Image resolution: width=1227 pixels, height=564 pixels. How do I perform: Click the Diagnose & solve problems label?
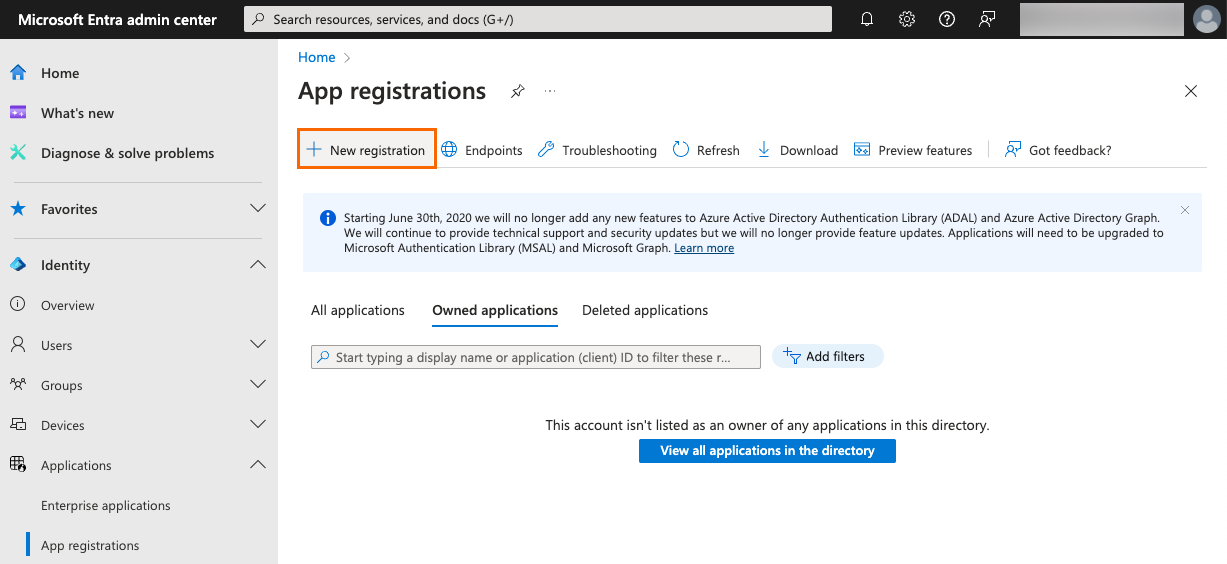[x=128, y=153]
